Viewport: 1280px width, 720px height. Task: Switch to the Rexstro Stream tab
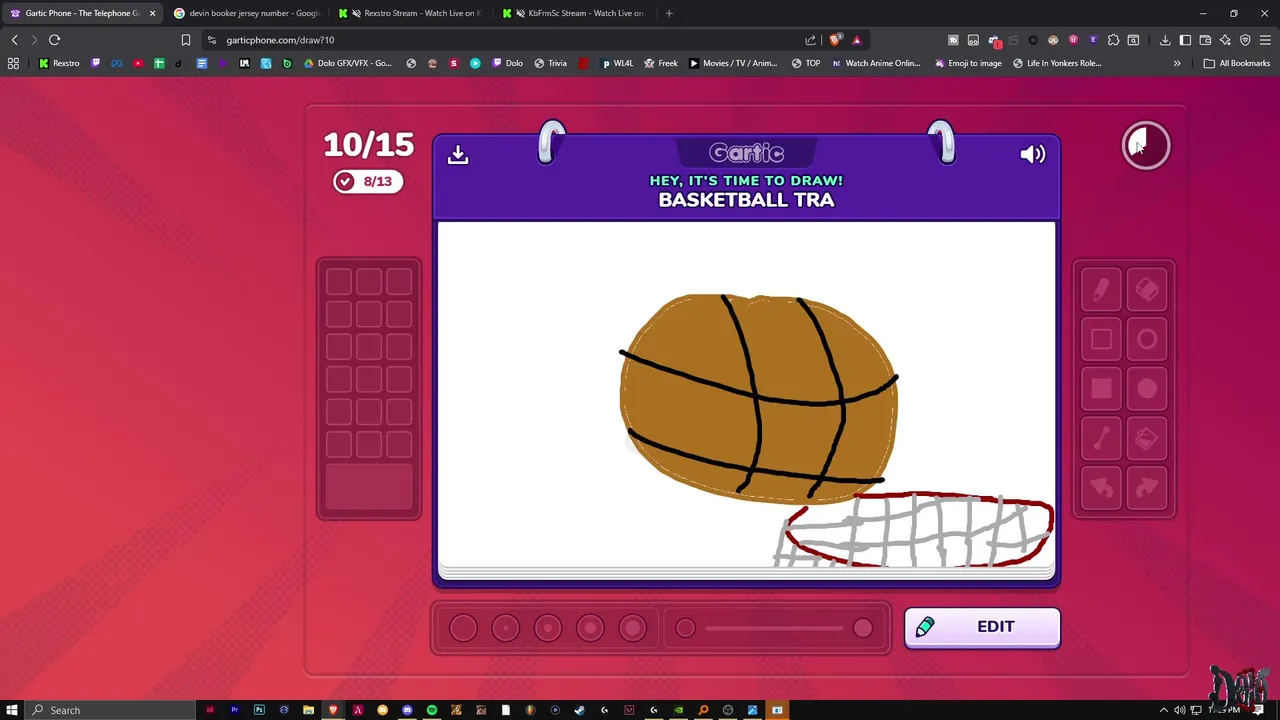(410, 13)
